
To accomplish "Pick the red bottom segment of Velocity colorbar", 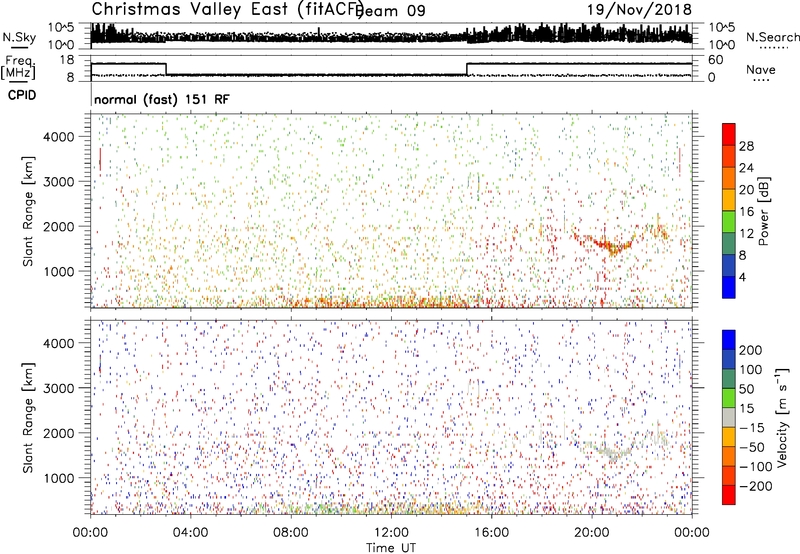I will (729, 495).
